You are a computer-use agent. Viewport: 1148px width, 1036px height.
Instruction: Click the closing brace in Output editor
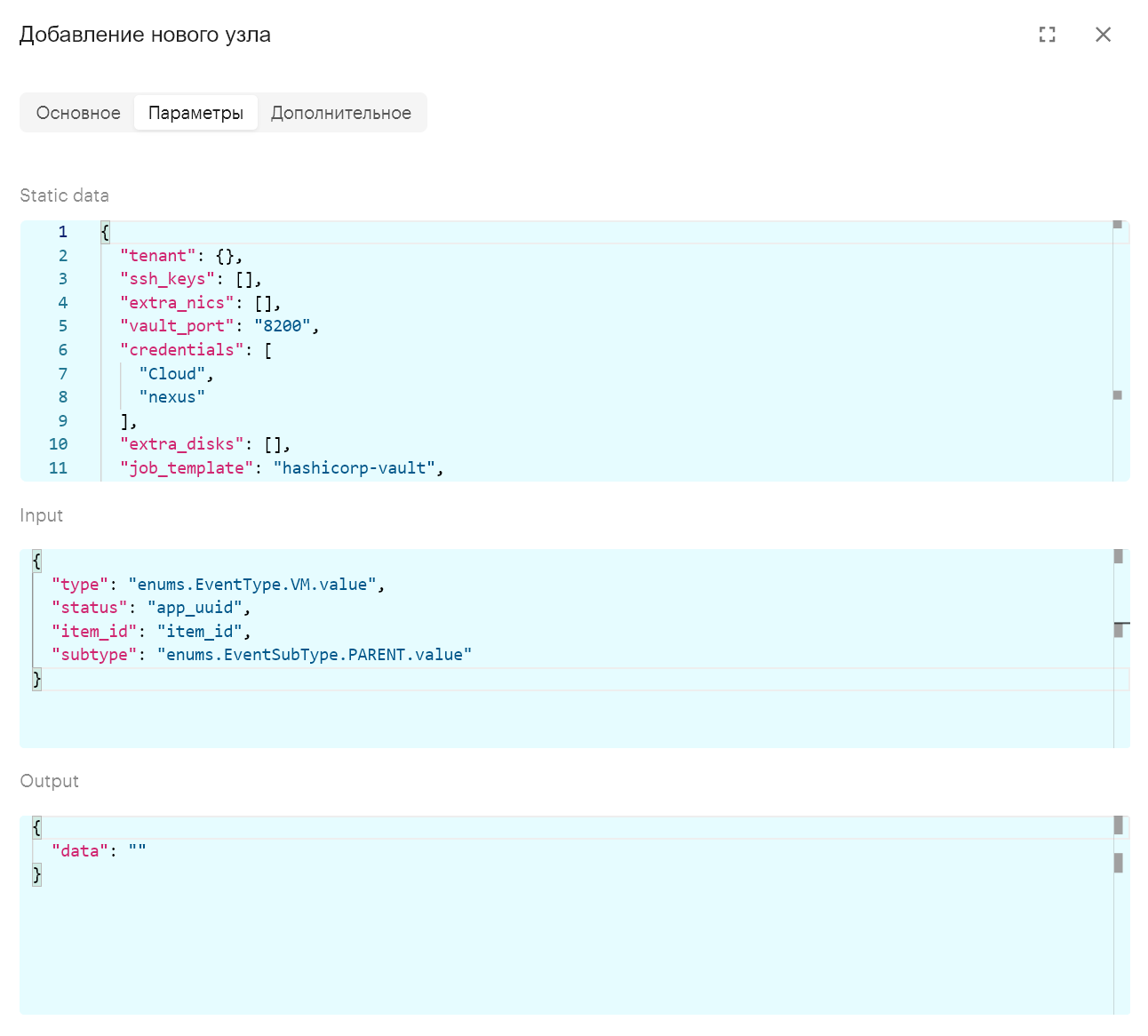36,875
